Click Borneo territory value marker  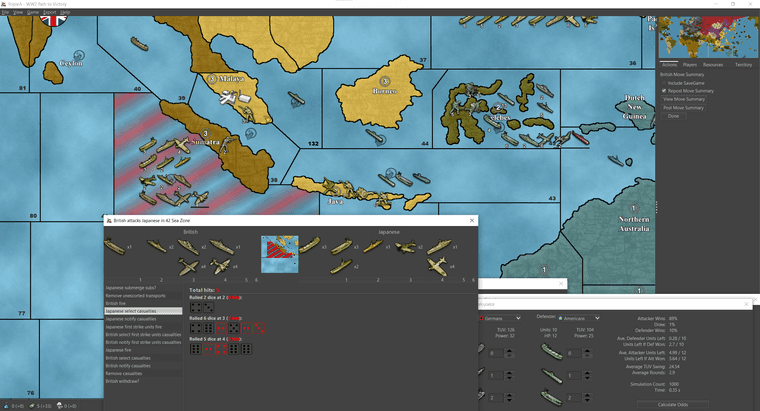click(384, 81)
